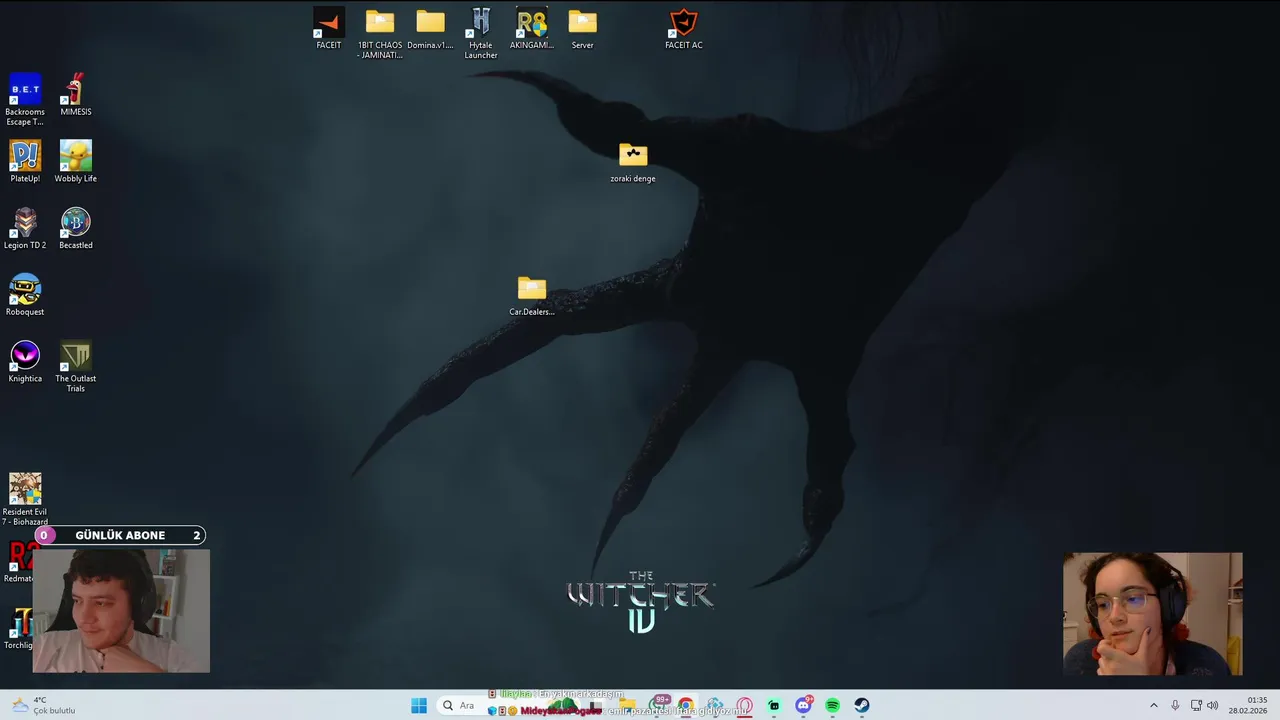Open the Windows Start menu
This screenshot has width=1280, height=720.
tap(419, 705)
